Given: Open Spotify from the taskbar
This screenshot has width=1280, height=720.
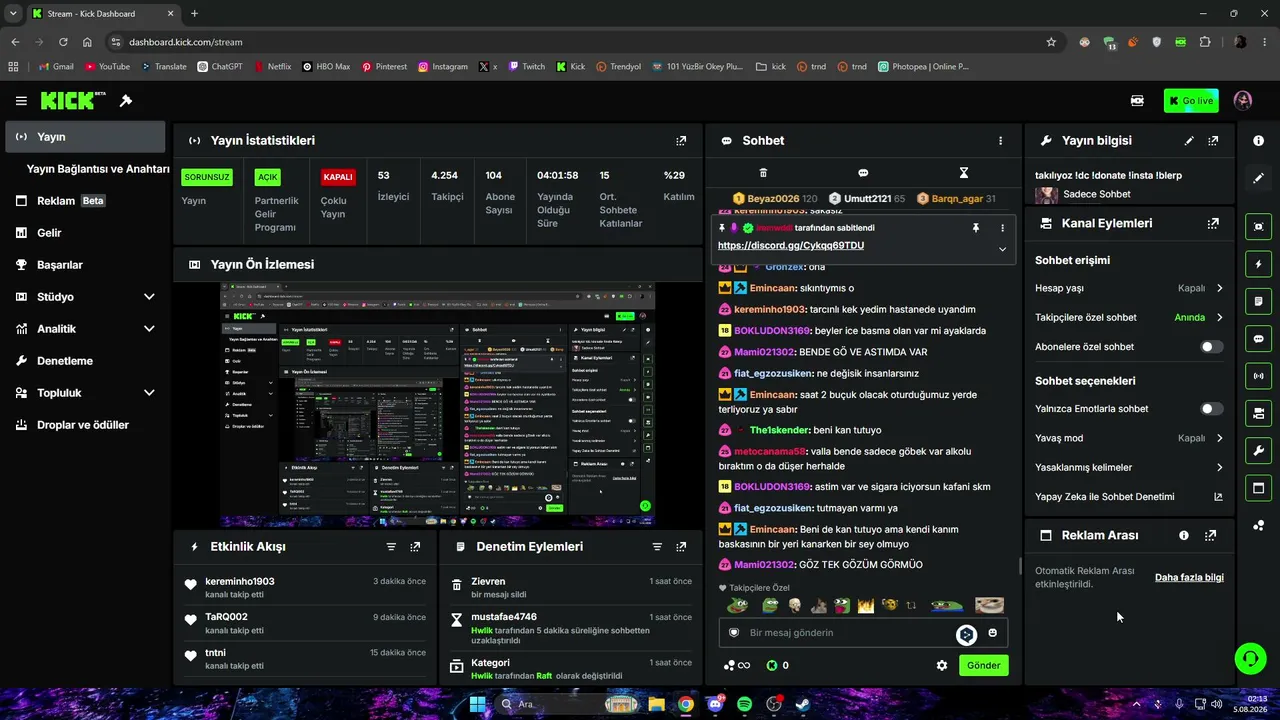Looking at the screenshot, I should tap(744, 704).
